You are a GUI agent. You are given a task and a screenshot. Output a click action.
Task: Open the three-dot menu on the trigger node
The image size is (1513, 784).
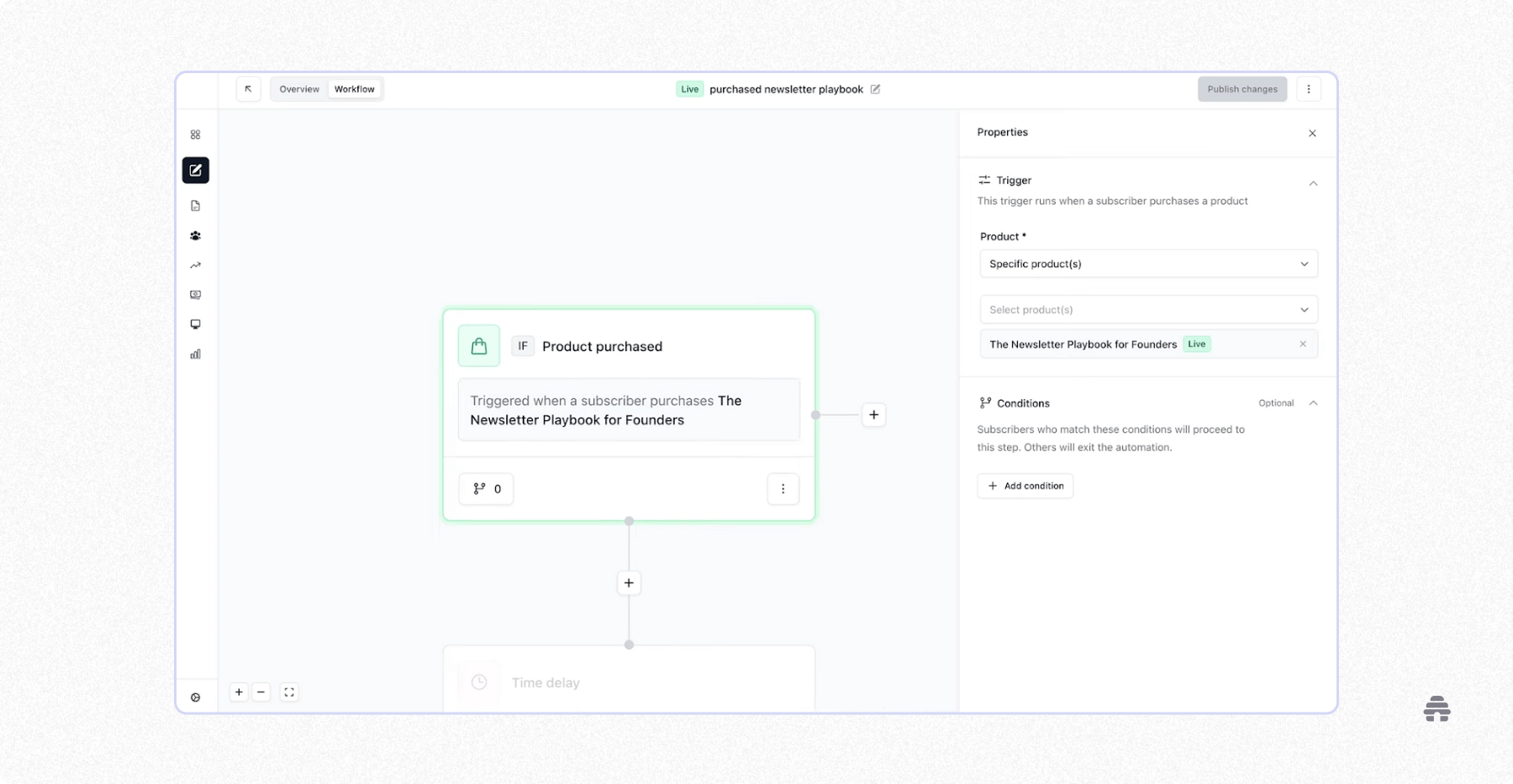(x=783, y=488)
